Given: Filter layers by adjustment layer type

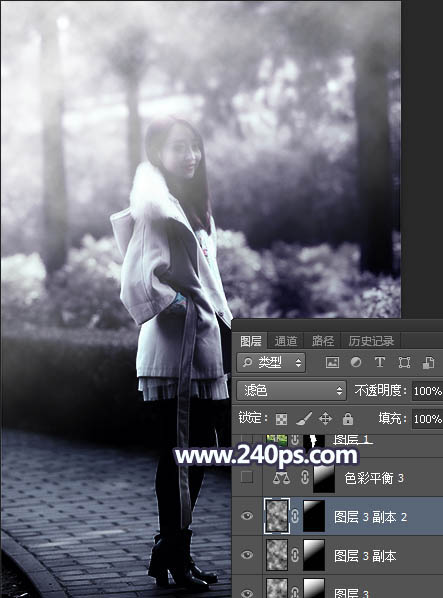Looking at the screenshot, I should [x=356, y=362].
